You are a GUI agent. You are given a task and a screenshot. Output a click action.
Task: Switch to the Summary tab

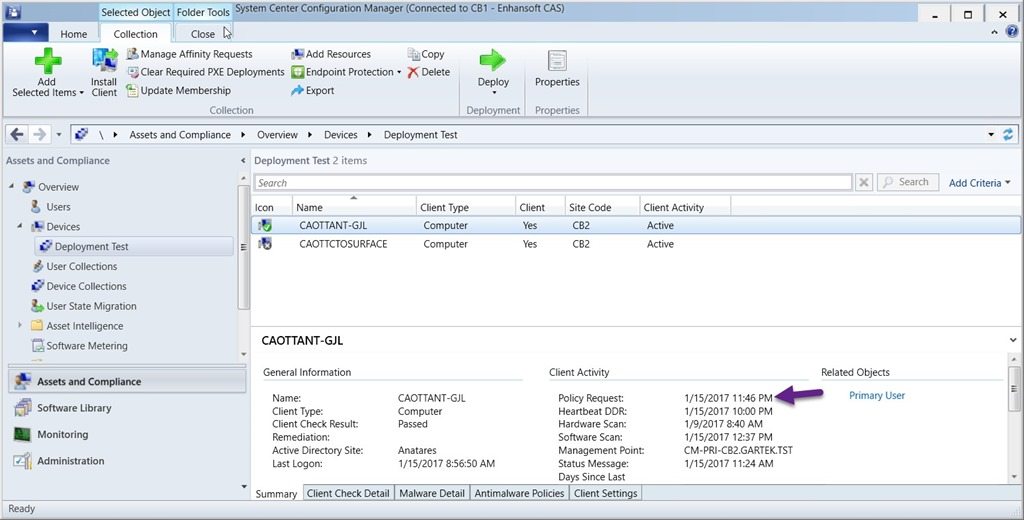[x=276, y=493]
